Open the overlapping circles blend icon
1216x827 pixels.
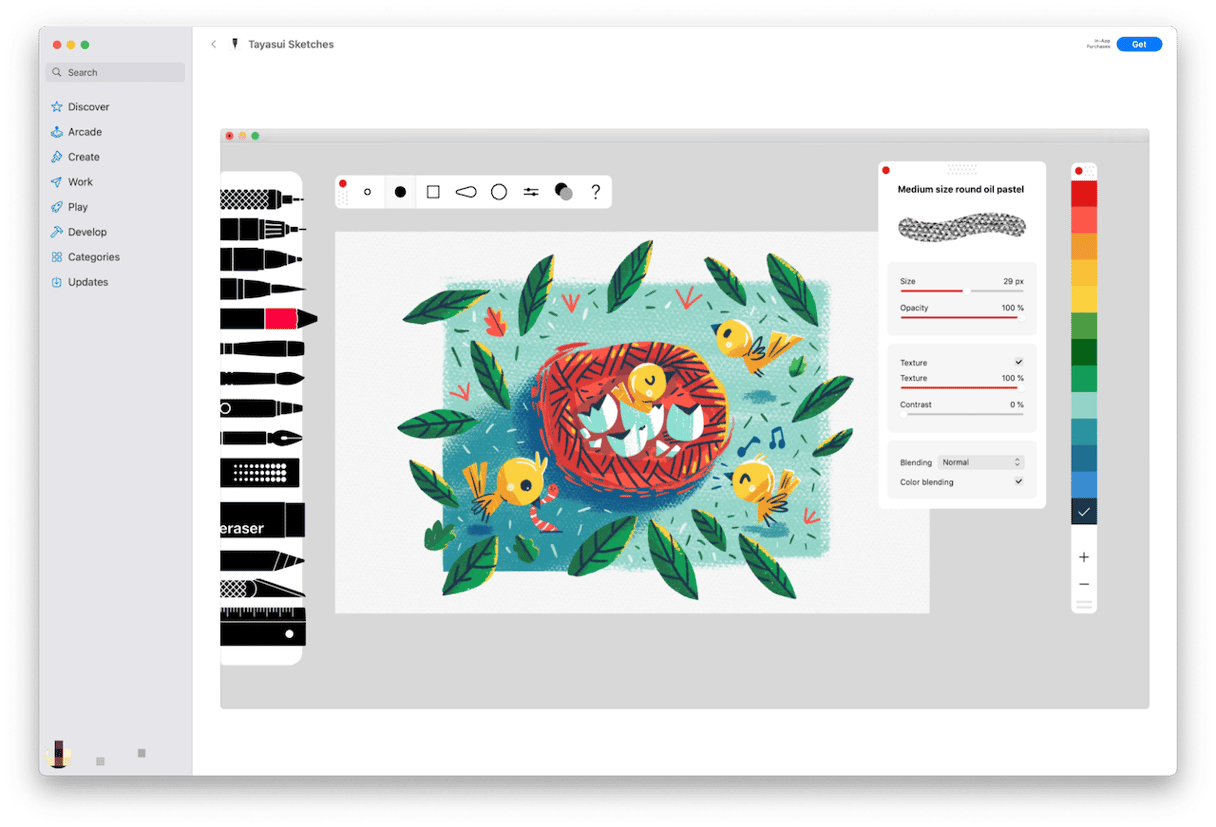coord(564,192)
